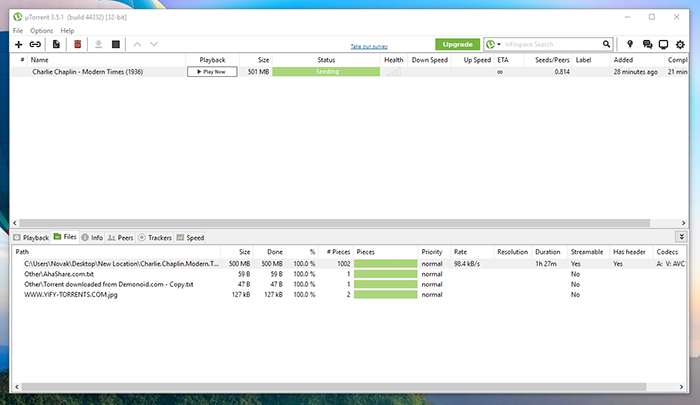Open Preferences gear icon
700x405 pixels.
(680, 44)
